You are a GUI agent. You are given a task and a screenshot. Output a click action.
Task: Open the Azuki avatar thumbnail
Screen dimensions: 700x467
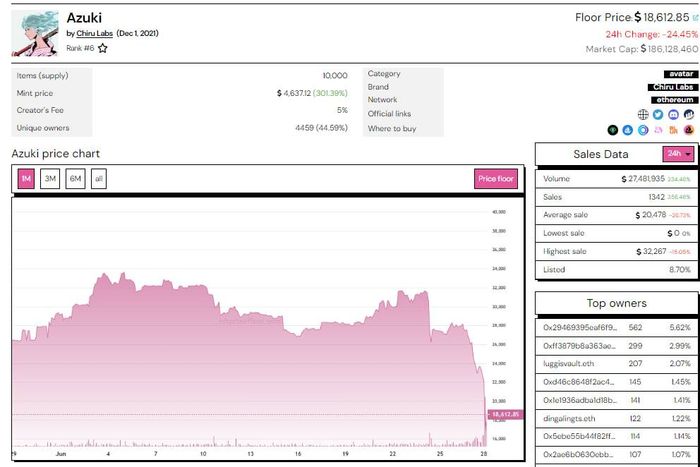tap(35, 33)
